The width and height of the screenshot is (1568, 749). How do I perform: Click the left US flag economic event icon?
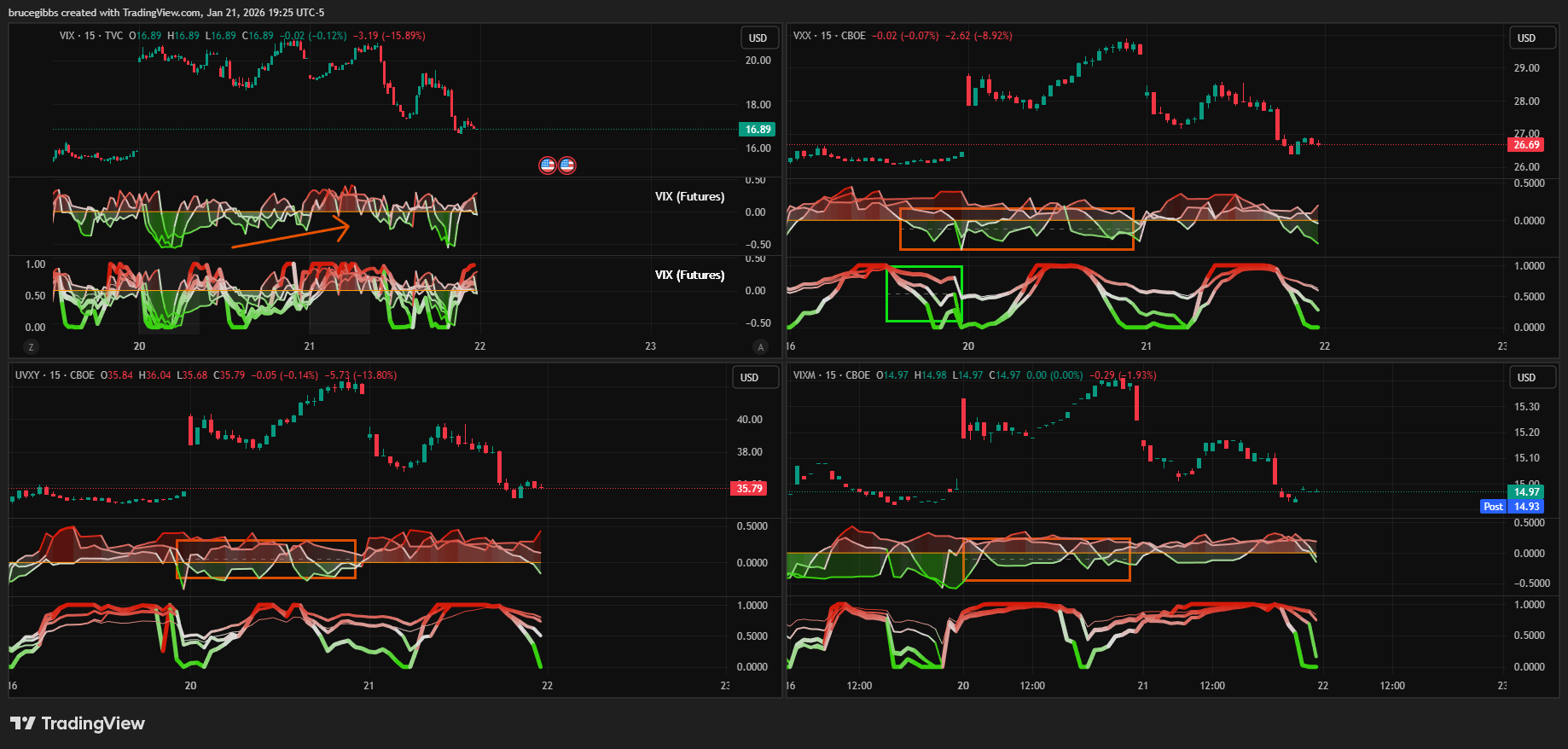[x=548, y=165]
